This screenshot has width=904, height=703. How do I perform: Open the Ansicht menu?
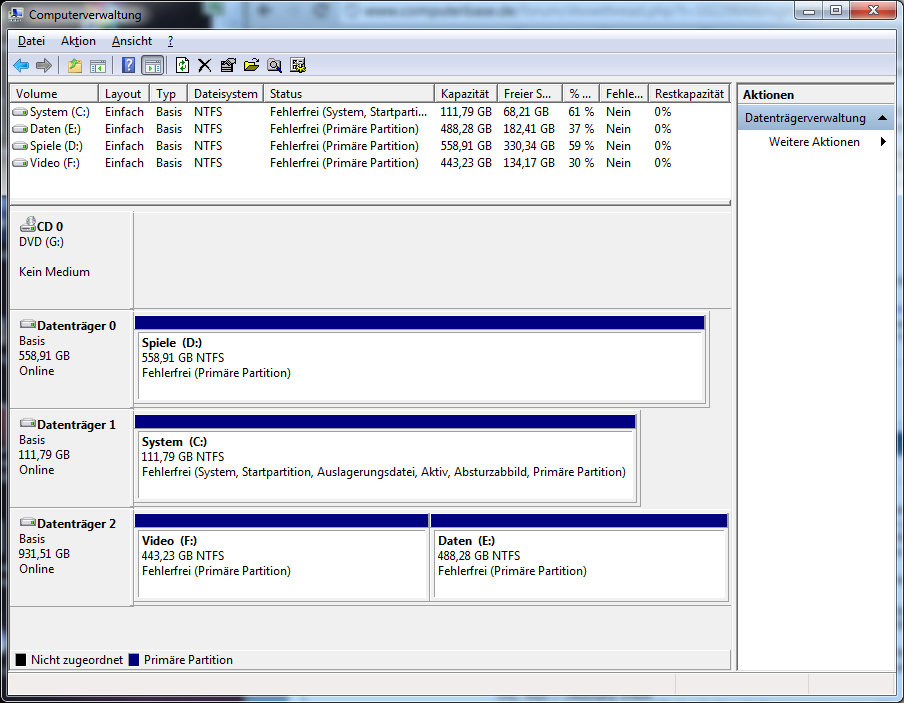[x=132, y=41]
